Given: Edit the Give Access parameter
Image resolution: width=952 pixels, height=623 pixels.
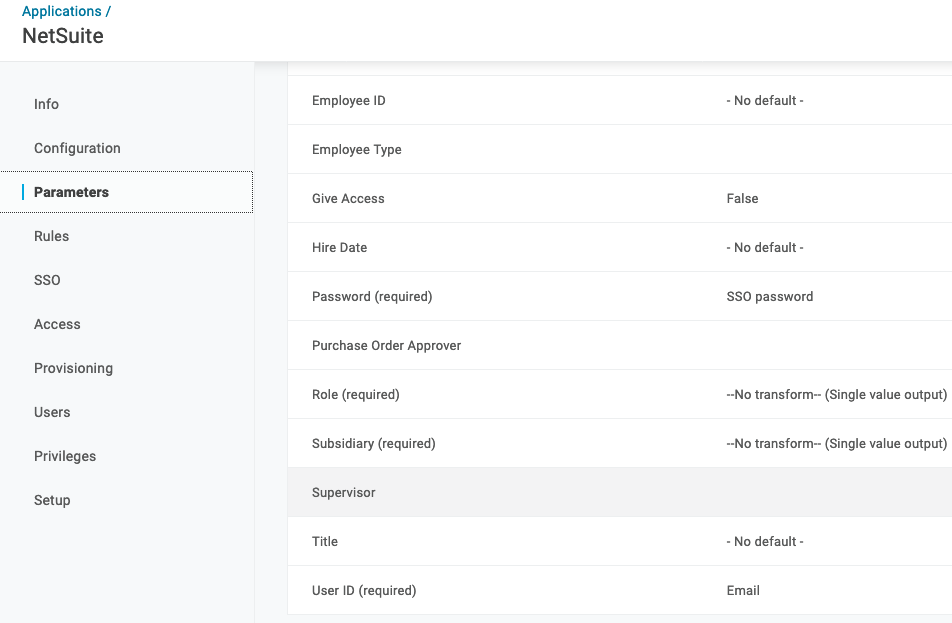Looking at the screenshot, I should [x=348, y=199].
